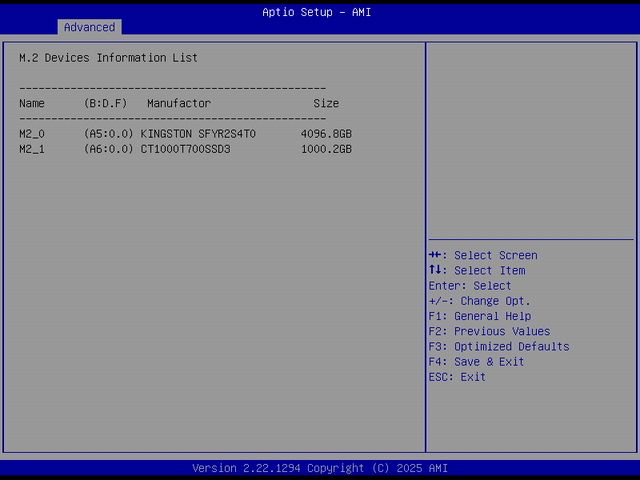
Task: Click the 'Version 2.22.1294' copyright footer
Action: point(320,468)
